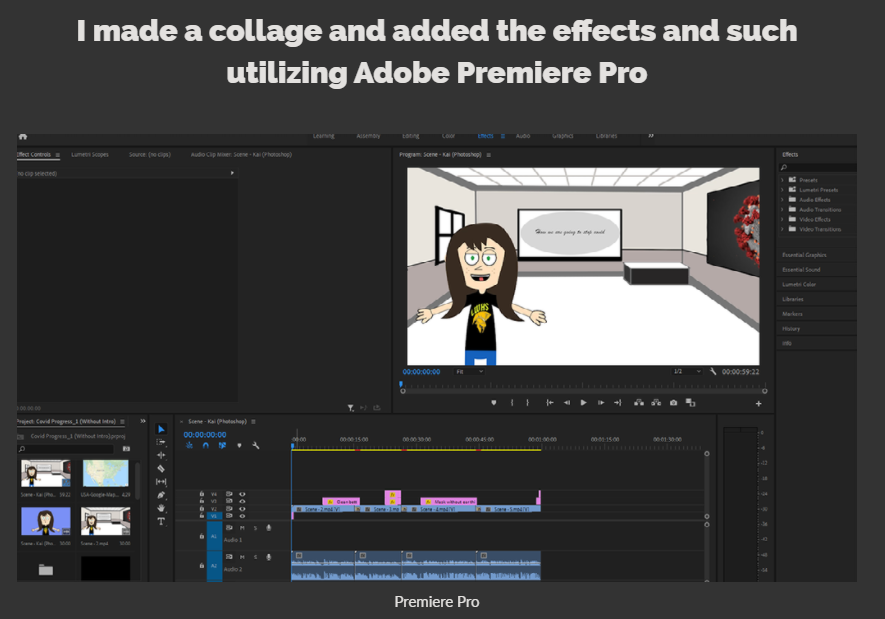
Task: Expand Video Transitions folder
Action: tap(782, 229)
